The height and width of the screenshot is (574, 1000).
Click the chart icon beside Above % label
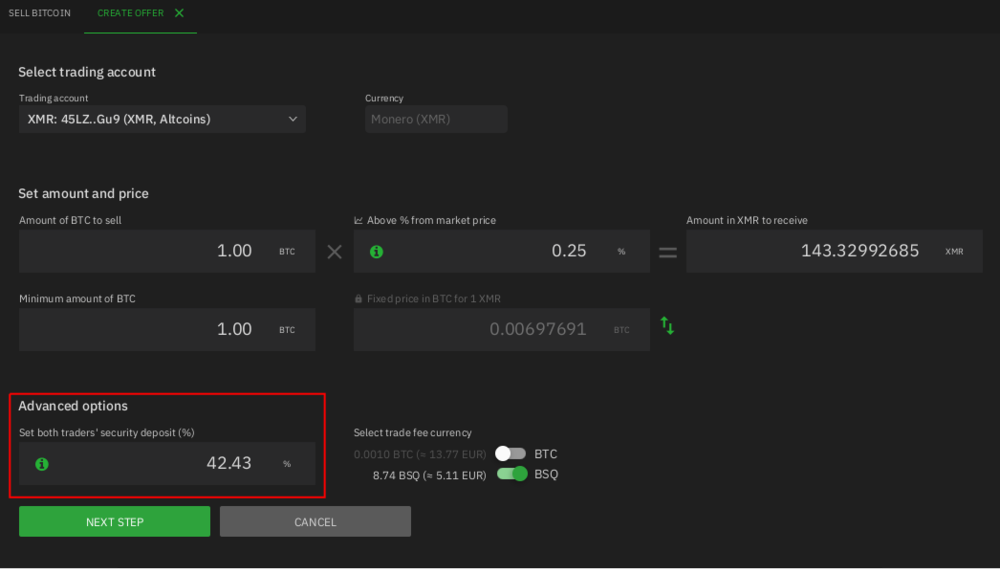coord(358,221)
